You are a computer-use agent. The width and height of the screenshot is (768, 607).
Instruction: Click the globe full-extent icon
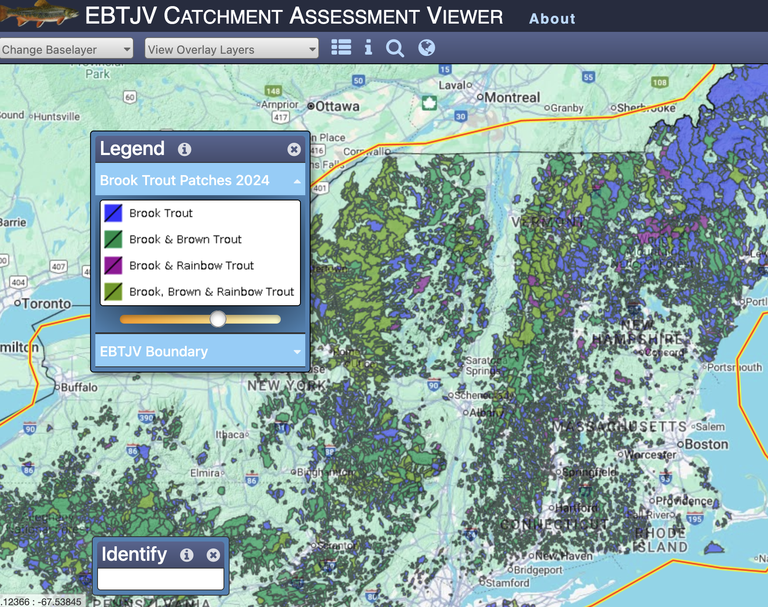pyautogui.click(x=427, y=48)
